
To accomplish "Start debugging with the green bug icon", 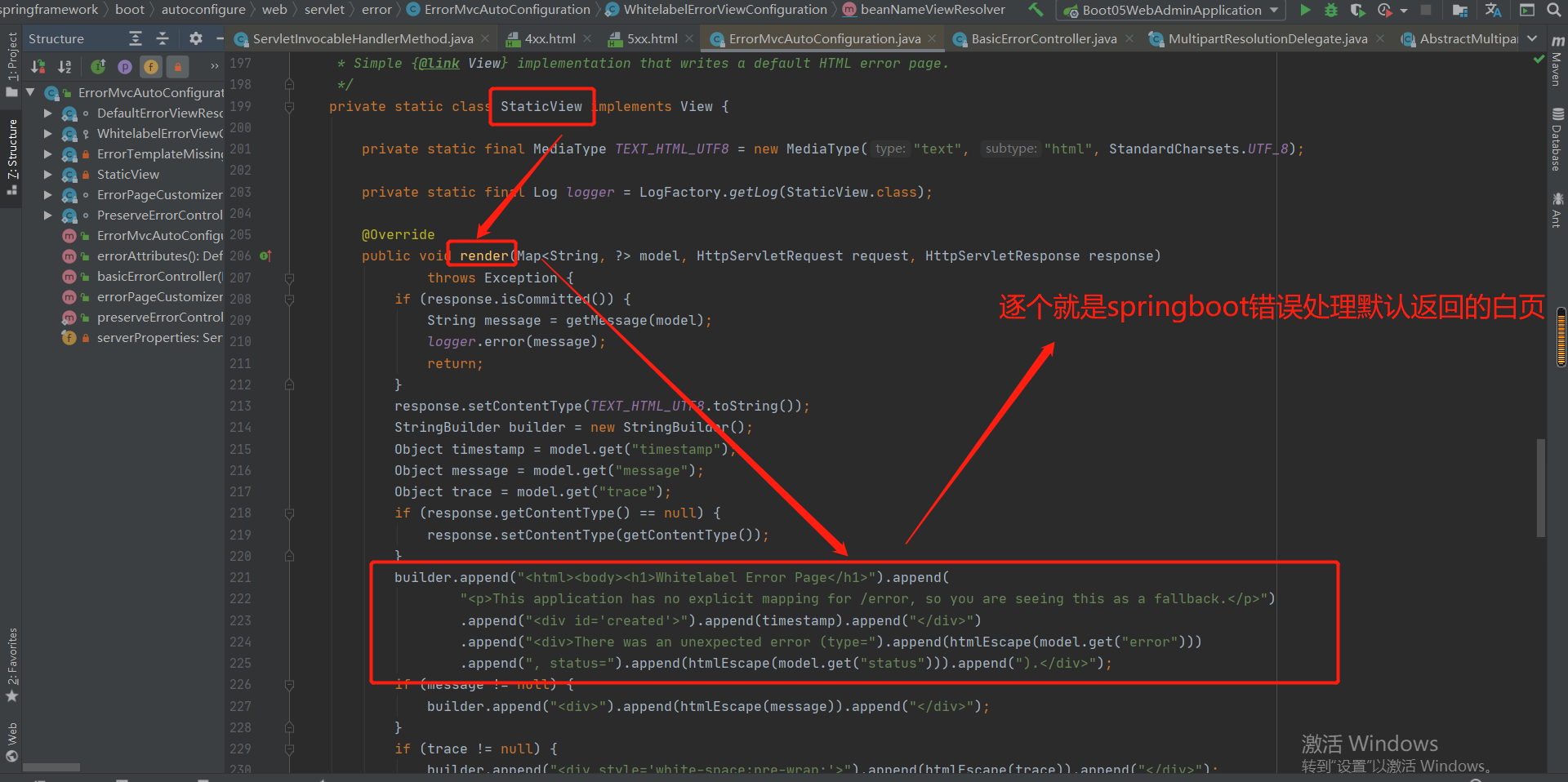I will pos(1331,10).
